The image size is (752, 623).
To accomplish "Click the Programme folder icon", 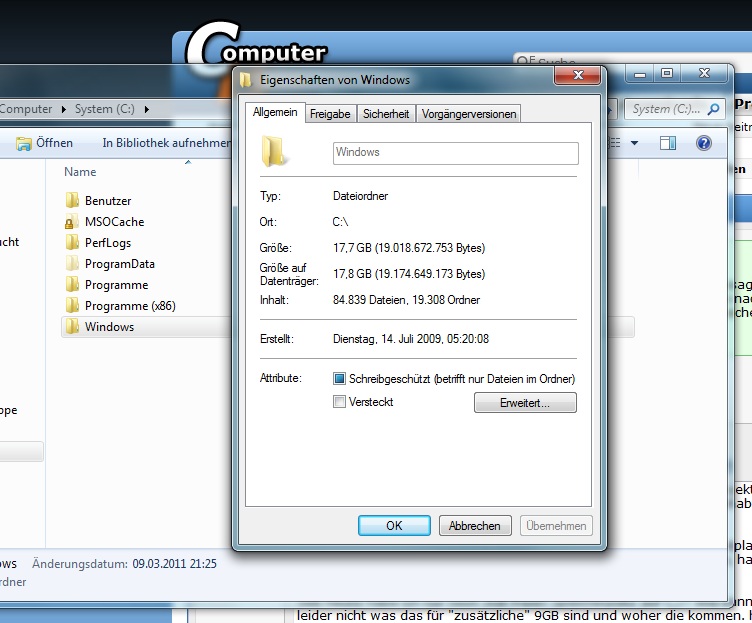I will (x=72, y=285).
